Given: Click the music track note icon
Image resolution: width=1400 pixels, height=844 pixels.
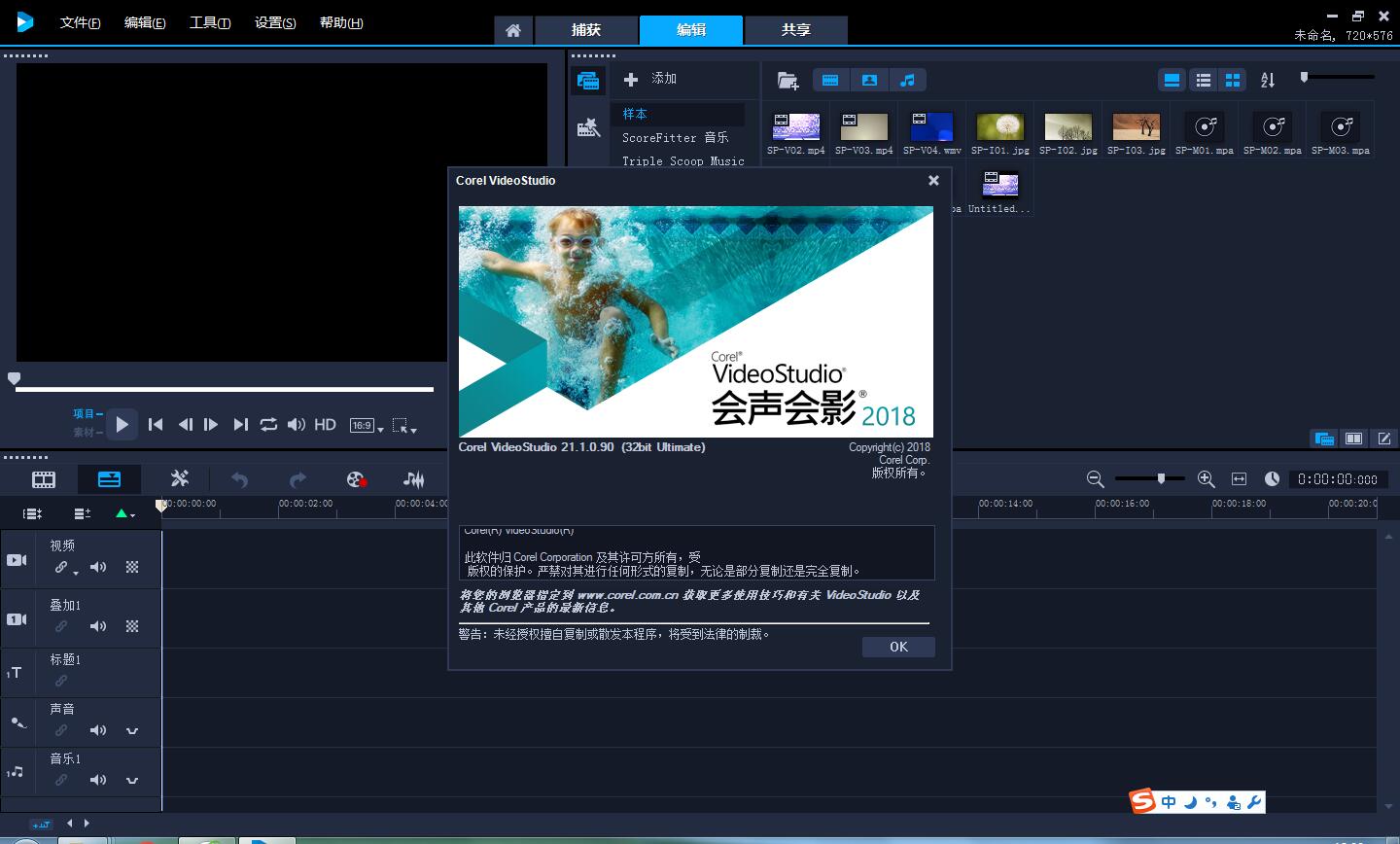Looking at the screenshot, I should pos(16,772).
